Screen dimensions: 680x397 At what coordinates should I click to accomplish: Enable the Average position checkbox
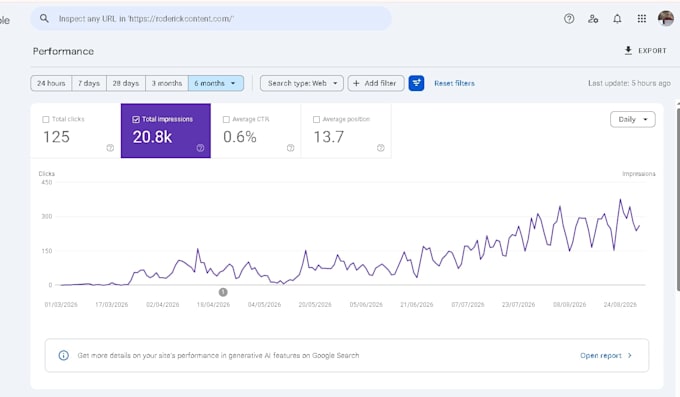click(316, 119)
